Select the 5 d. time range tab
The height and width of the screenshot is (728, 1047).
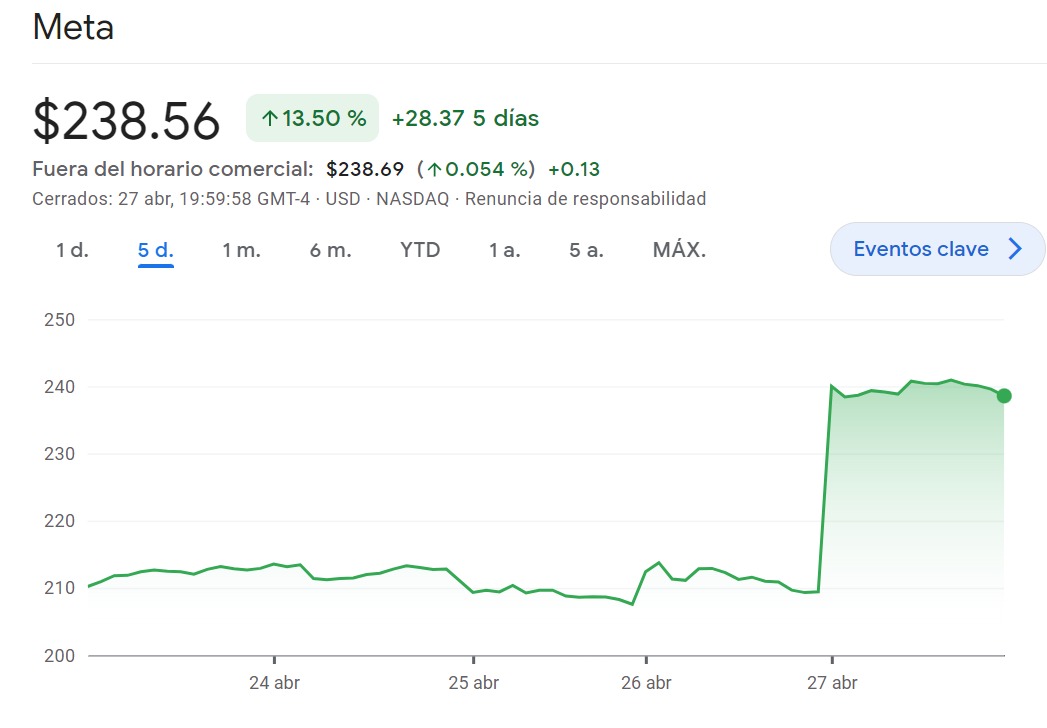coord(156,250)
